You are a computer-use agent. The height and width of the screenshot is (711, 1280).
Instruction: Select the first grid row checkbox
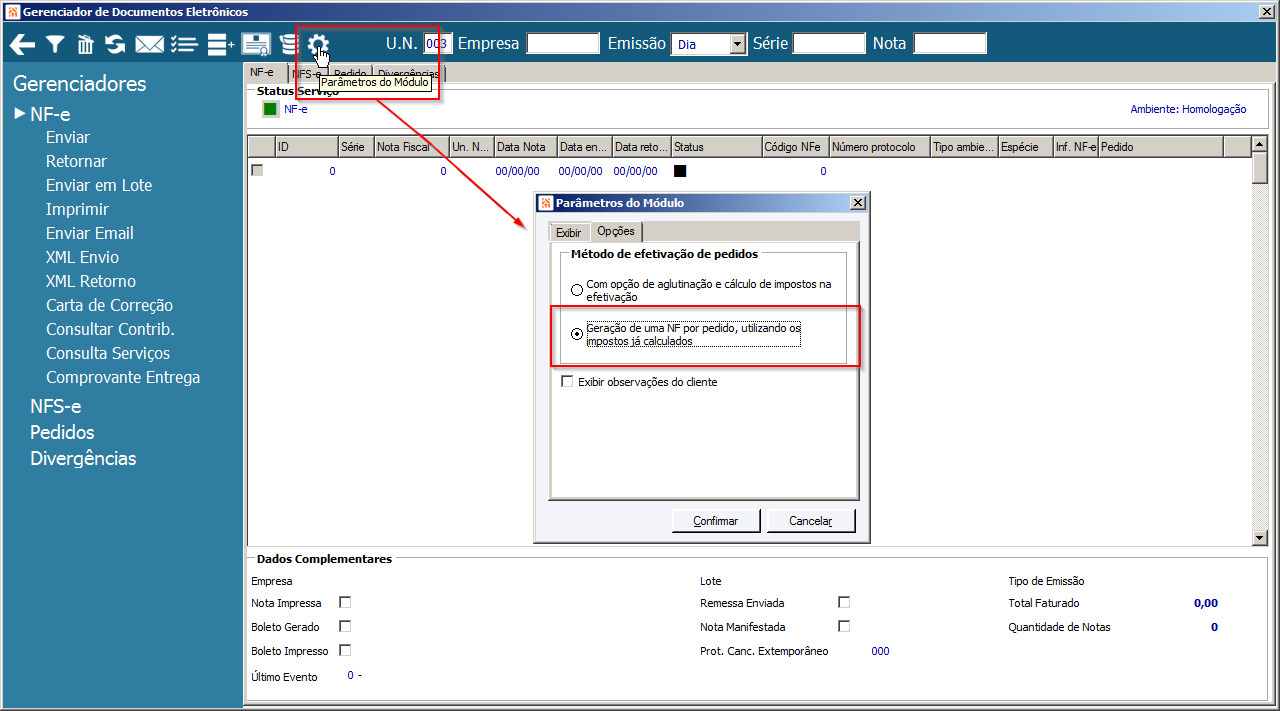[257, 170]
